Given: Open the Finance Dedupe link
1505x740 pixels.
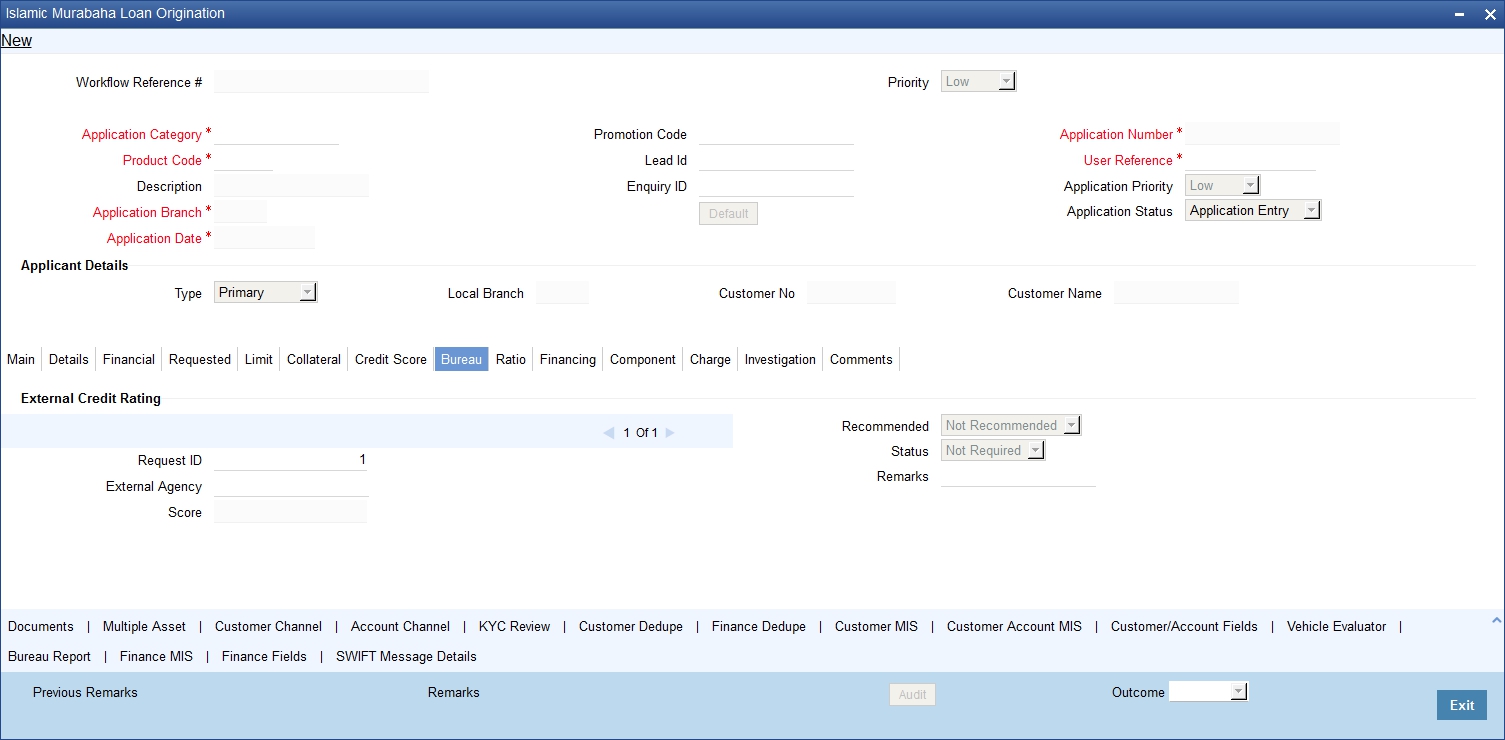Looking at the screenshot, I should (x=759, y=626).
